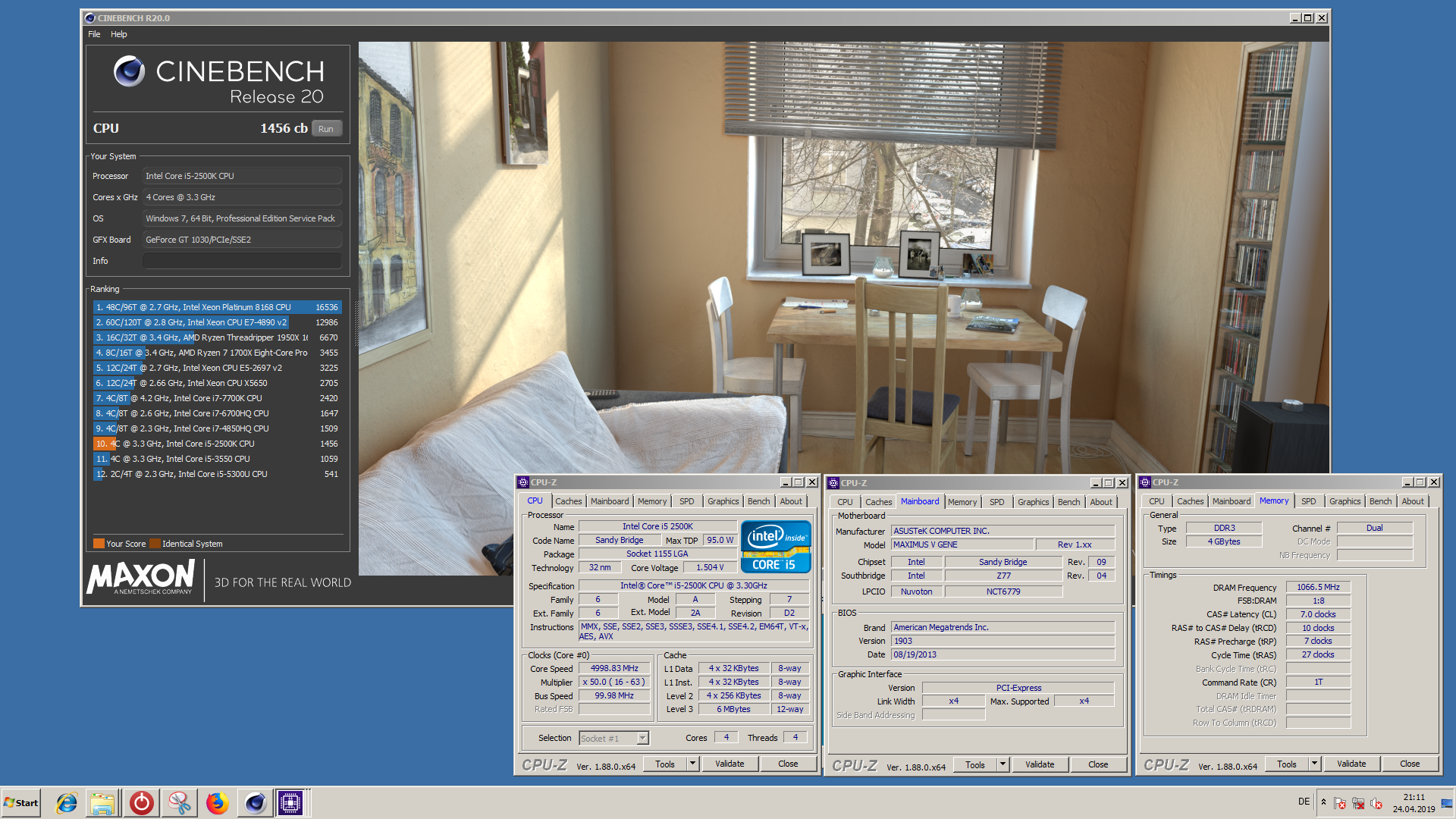Launch Snipping Tool from taskbar

point(180,802)
